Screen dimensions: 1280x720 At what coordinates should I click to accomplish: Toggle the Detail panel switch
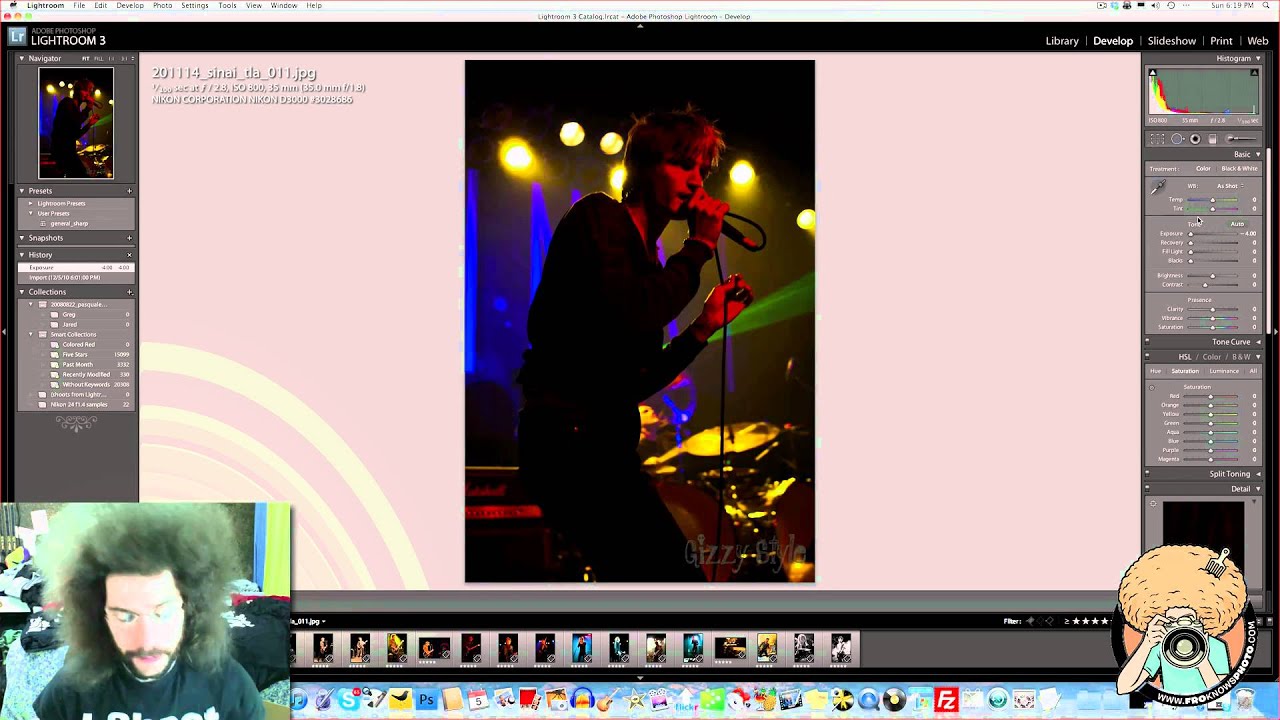click(1147, 489)
